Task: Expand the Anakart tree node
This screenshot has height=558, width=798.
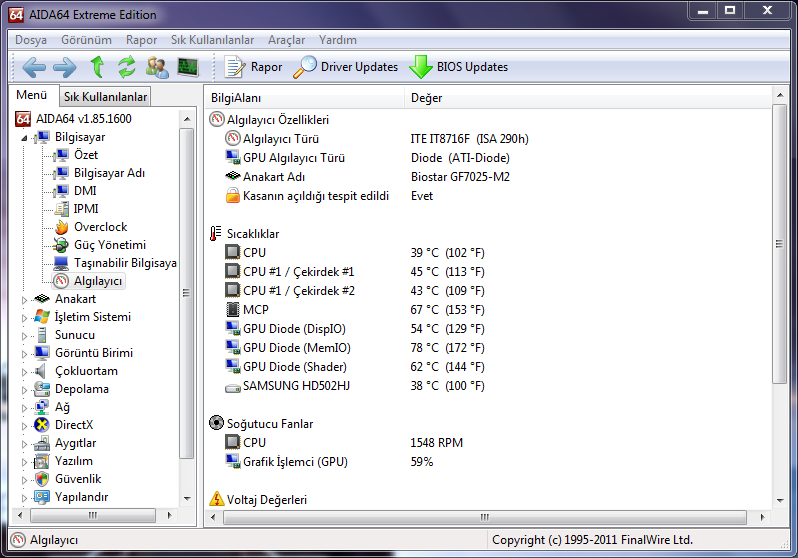Action: click(x=26, y=299)
